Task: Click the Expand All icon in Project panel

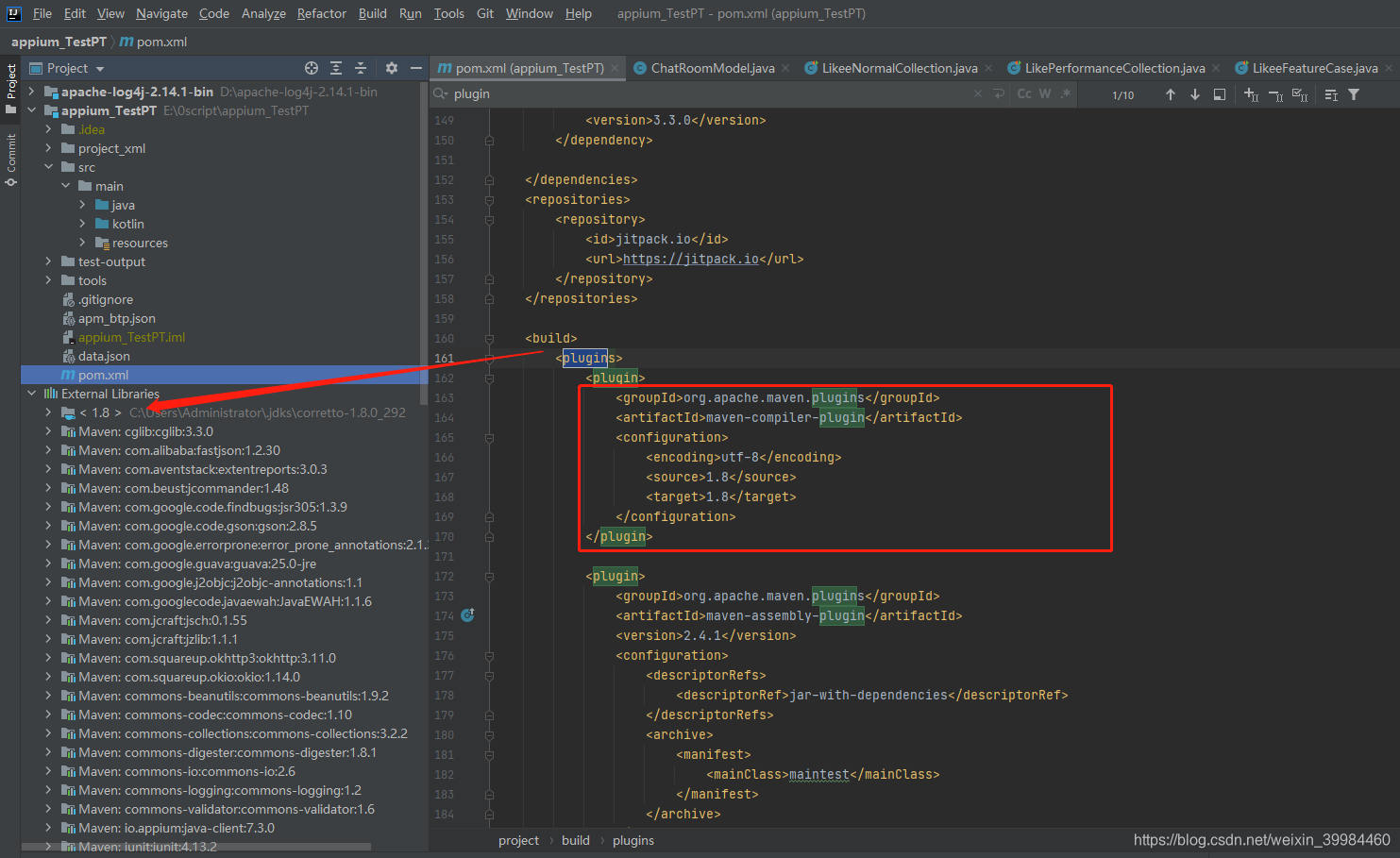Action: (x=336, y=68)
